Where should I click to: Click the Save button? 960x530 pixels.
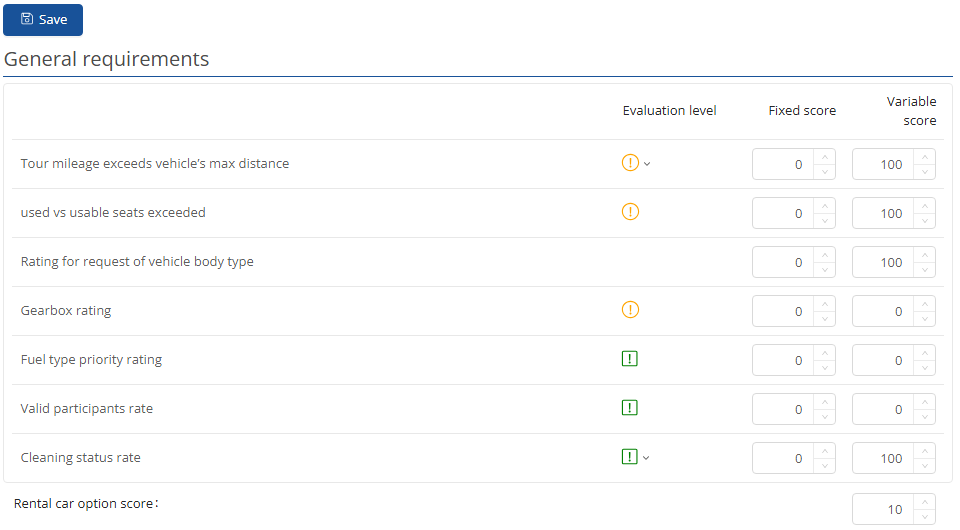pyautogui.click(x=43, y=20)
